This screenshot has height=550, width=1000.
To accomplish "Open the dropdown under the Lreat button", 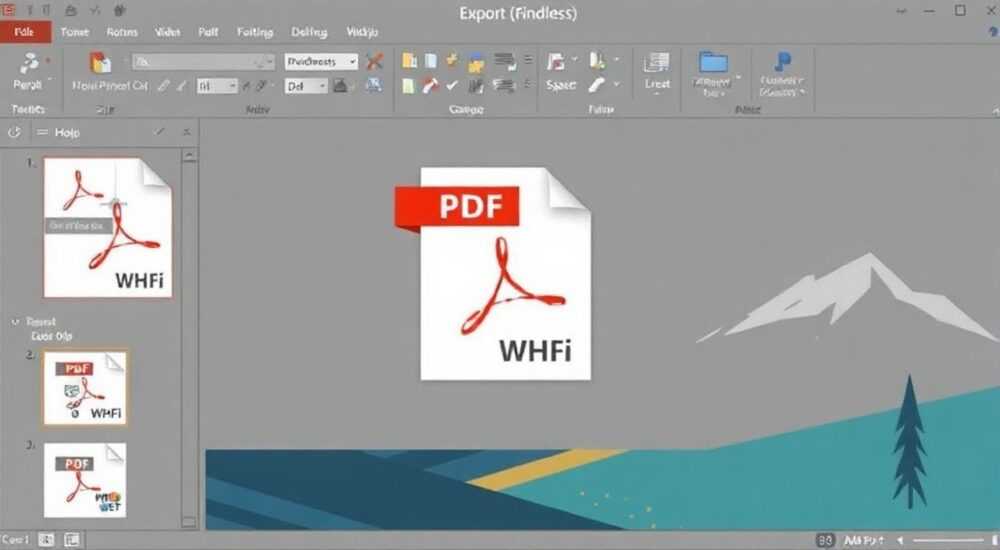I will pyautogui.click(x=656, y=94).
